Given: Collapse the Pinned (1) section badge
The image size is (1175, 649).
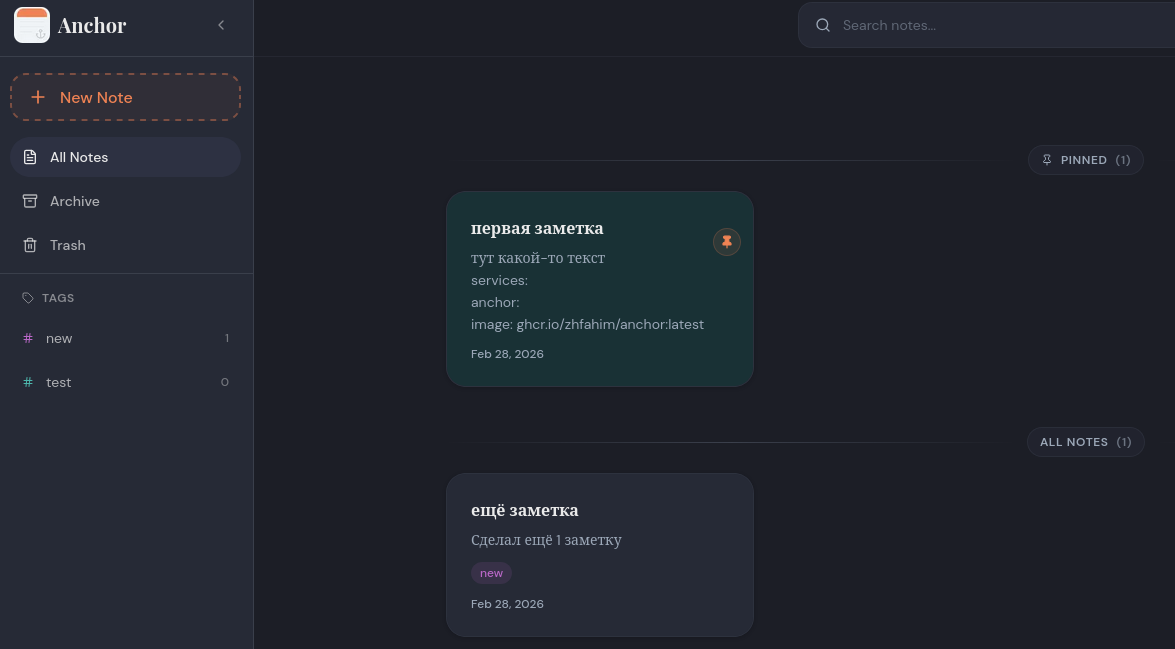Looking at the screenshot, I should pyautogui.click(x=1085, y=160).
